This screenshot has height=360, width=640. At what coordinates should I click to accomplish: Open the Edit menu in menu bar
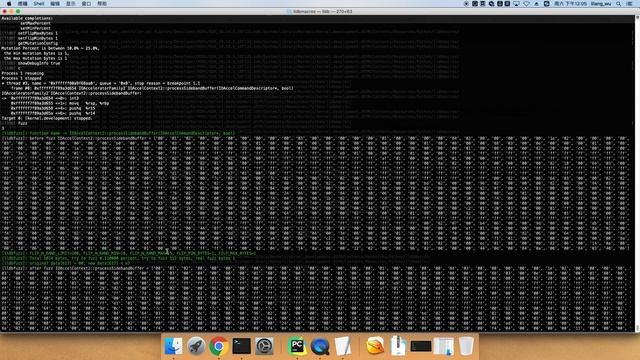(x=55, y=4)
